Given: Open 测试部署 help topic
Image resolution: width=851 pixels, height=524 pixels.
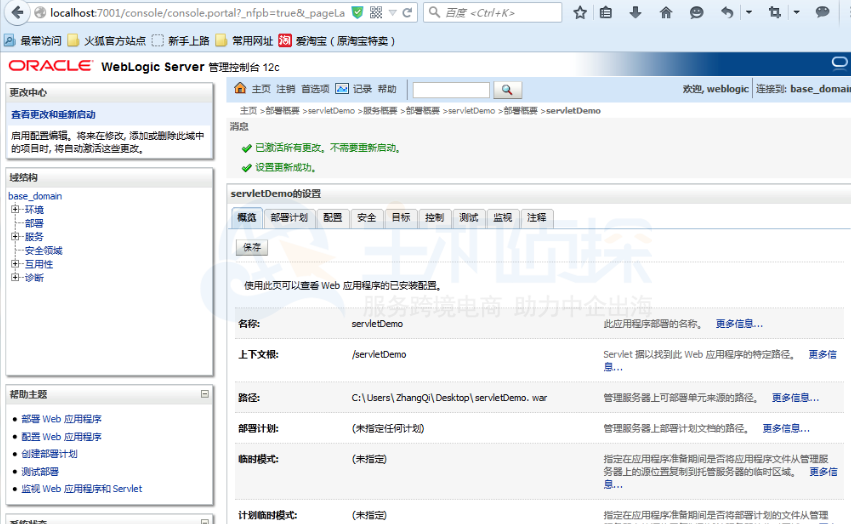Looking at the screenshot, I should [x=40, y=471].
